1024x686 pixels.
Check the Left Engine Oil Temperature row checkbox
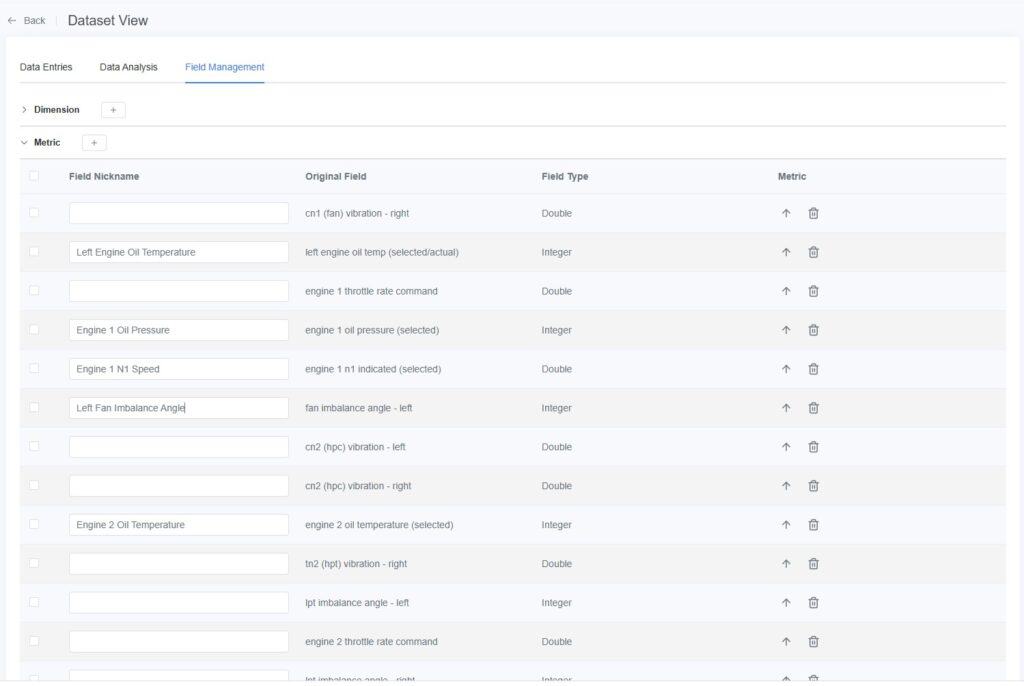coord(34,252)
